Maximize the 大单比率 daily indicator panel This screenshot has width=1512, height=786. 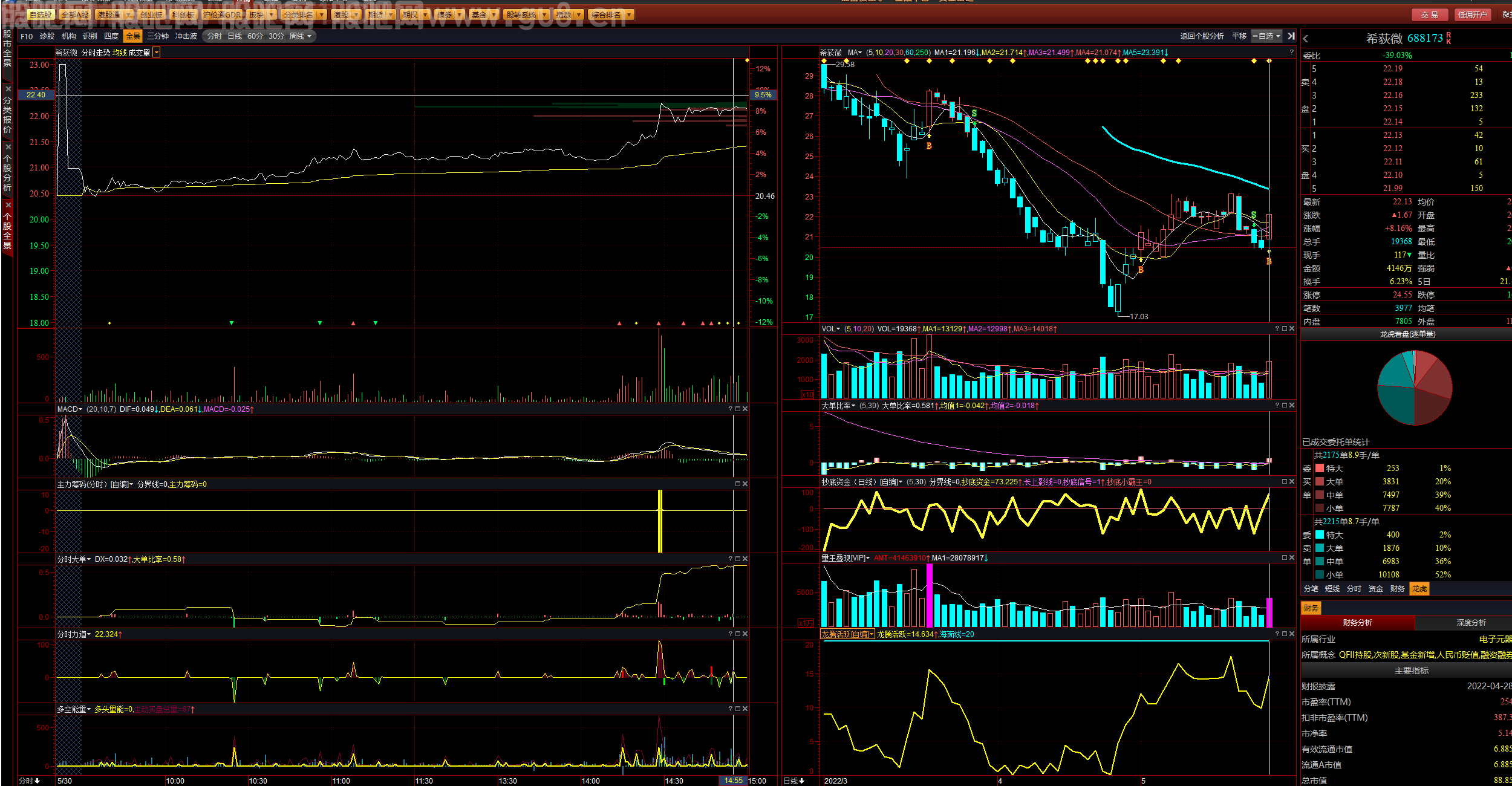click(1285, 406)
